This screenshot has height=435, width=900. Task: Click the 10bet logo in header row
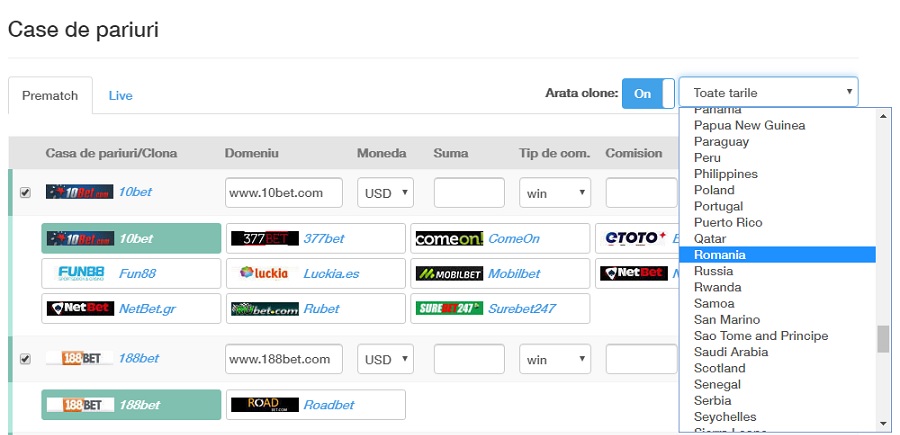tap(80, 192)
